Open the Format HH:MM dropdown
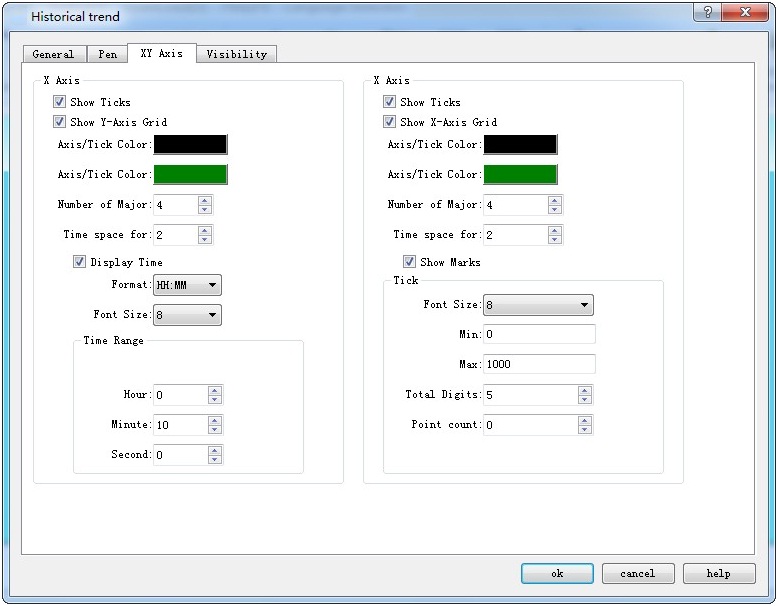Viewport: 778px width, 606px height. pyautogui.click(x=187, y=285)
